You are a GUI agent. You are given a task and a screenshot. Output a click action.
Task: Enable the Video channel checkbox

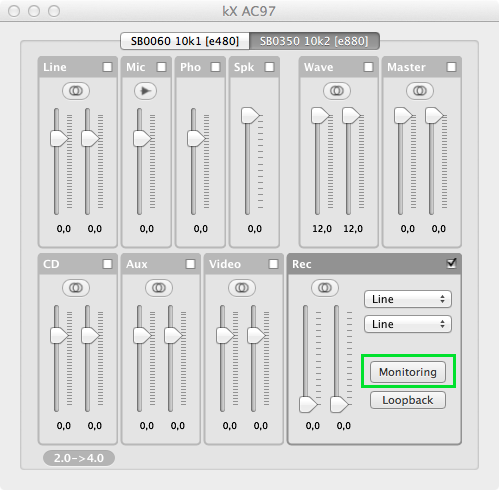(x=273, y=264)
